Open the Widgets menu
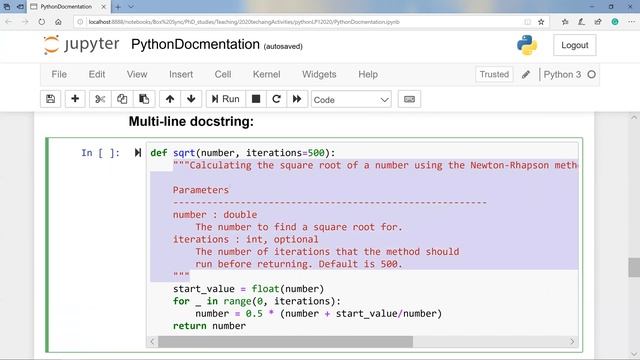This screenshot has height=360, width=640. [x=319, y=74]
